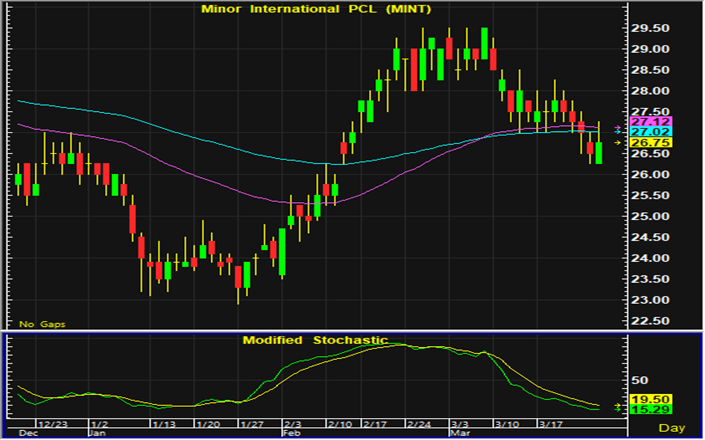Viewport: 705px width, 440px height.
Task: Click the 3/17 date axis label
Action: [x=550, y=424]
